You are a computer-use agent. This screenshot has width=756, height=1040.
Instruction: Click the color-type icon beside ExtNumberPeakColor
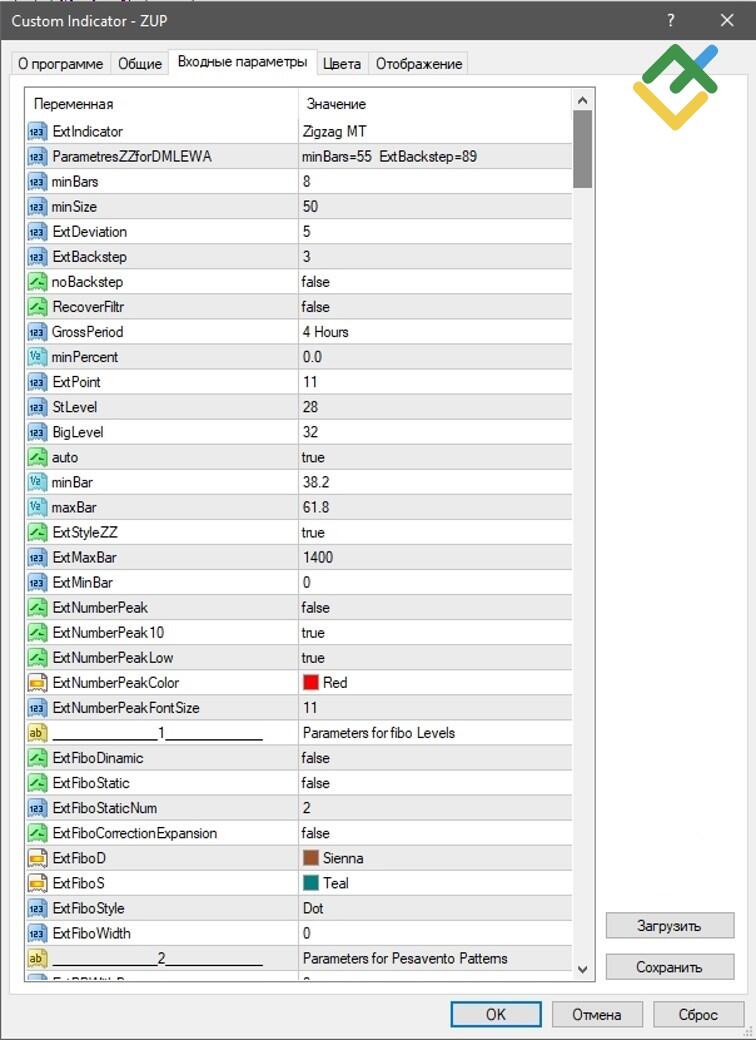[37, 683]
